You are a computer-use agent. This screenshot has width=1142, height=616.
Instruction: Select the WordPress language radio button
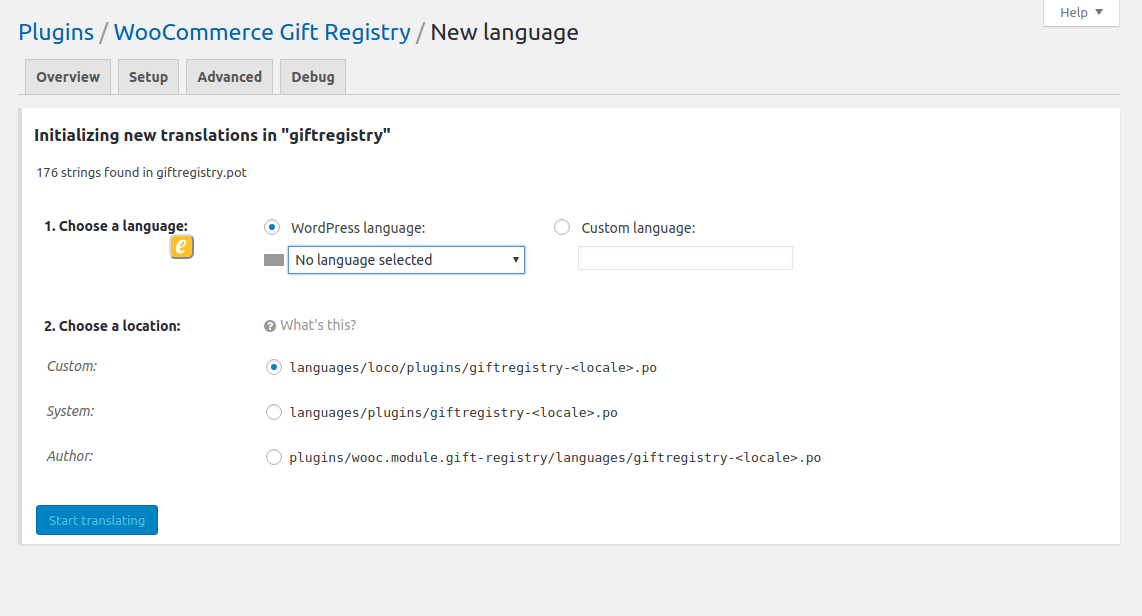[272, 227]
